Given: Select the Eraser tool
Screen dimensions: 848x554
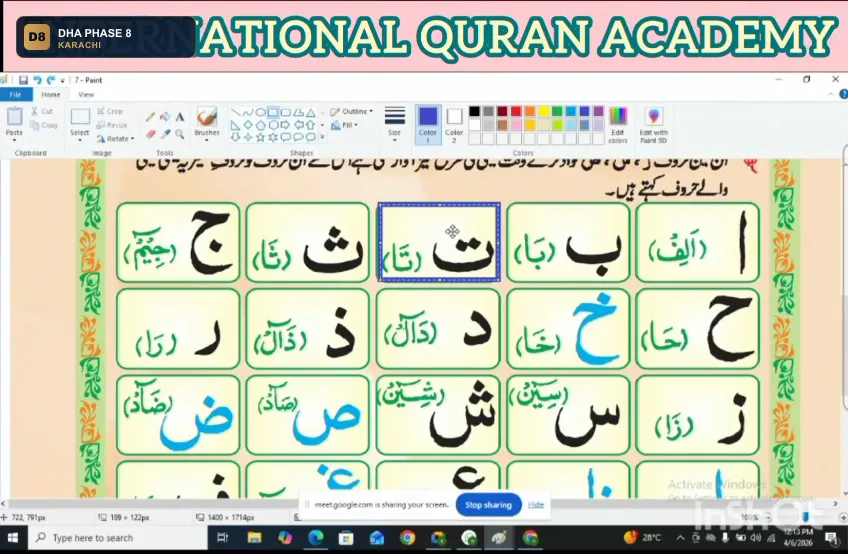Looking at the screenshot, I should coord(150,134).
